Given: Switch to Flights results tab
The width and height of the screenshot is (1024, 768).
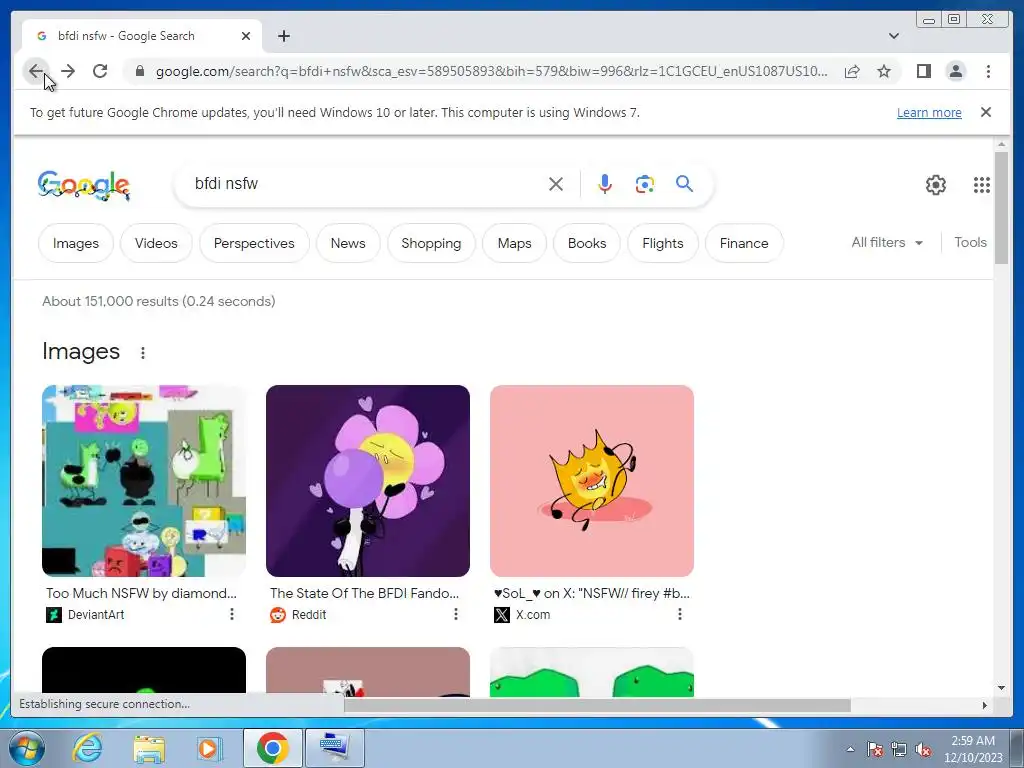Looking at the screenshot, I should [663, 243].
